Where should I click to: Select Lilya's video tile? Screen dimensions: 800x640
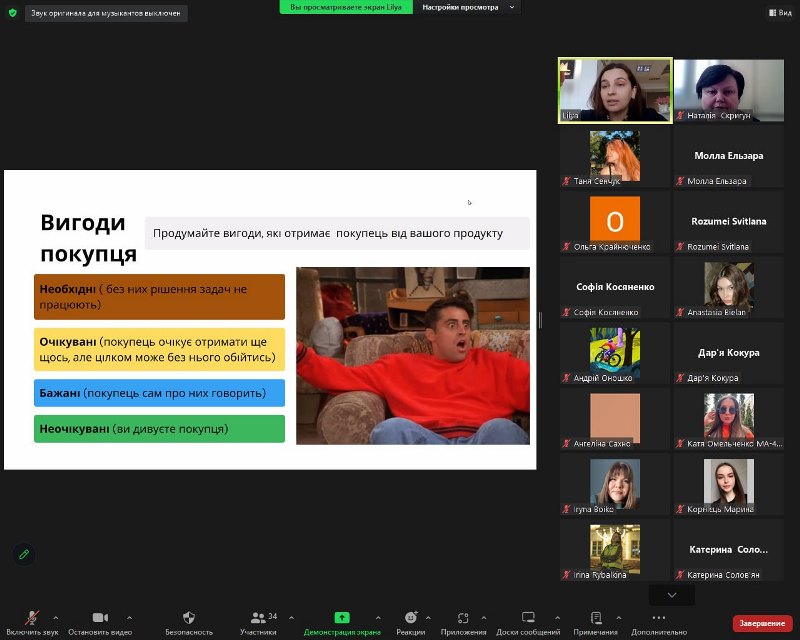coord(615,90)
